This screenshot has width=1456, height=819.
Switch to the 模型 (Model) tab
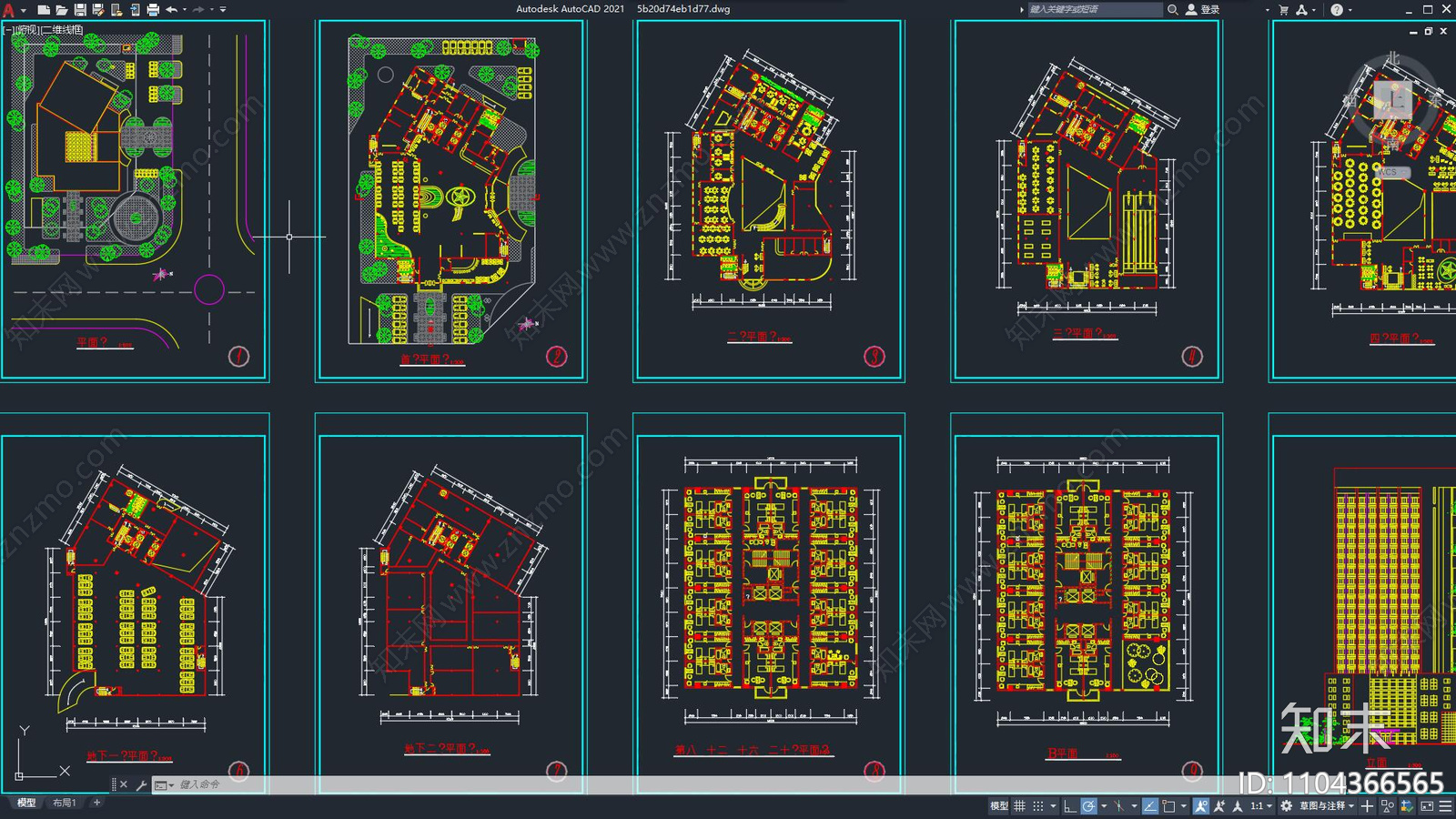26,803
